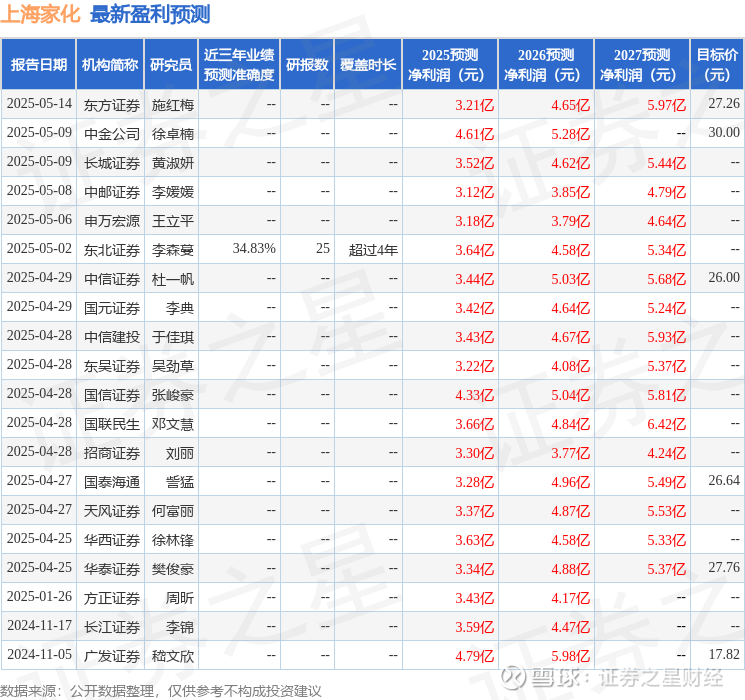Select the 长城证券 institution cell
745x700 pixels.
pos(112,163)
